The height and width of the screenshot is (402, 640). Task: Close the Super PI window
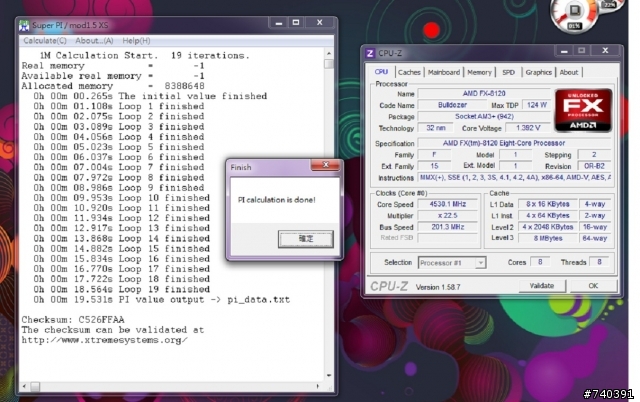(320, 23)
